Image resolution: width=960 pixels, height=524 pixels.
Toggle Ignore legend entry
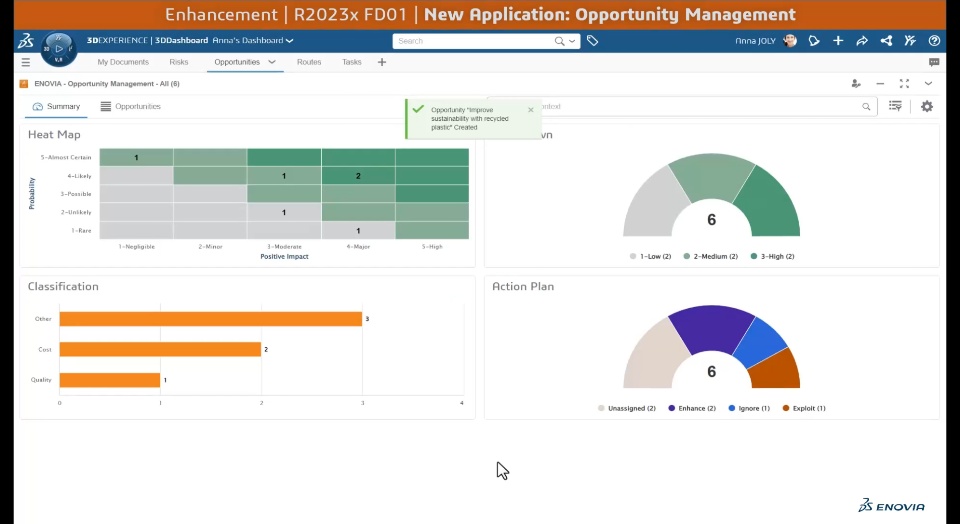click(x=749, y=408)
